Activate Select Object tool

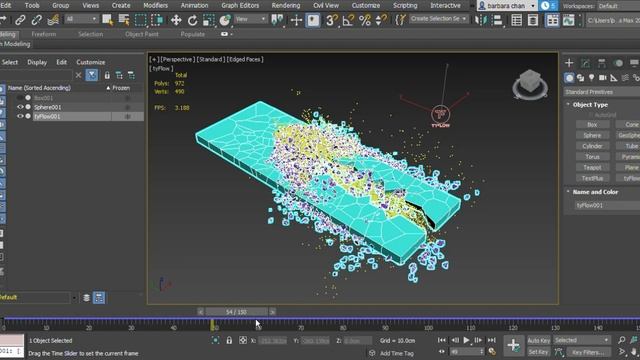coord(108,20)
